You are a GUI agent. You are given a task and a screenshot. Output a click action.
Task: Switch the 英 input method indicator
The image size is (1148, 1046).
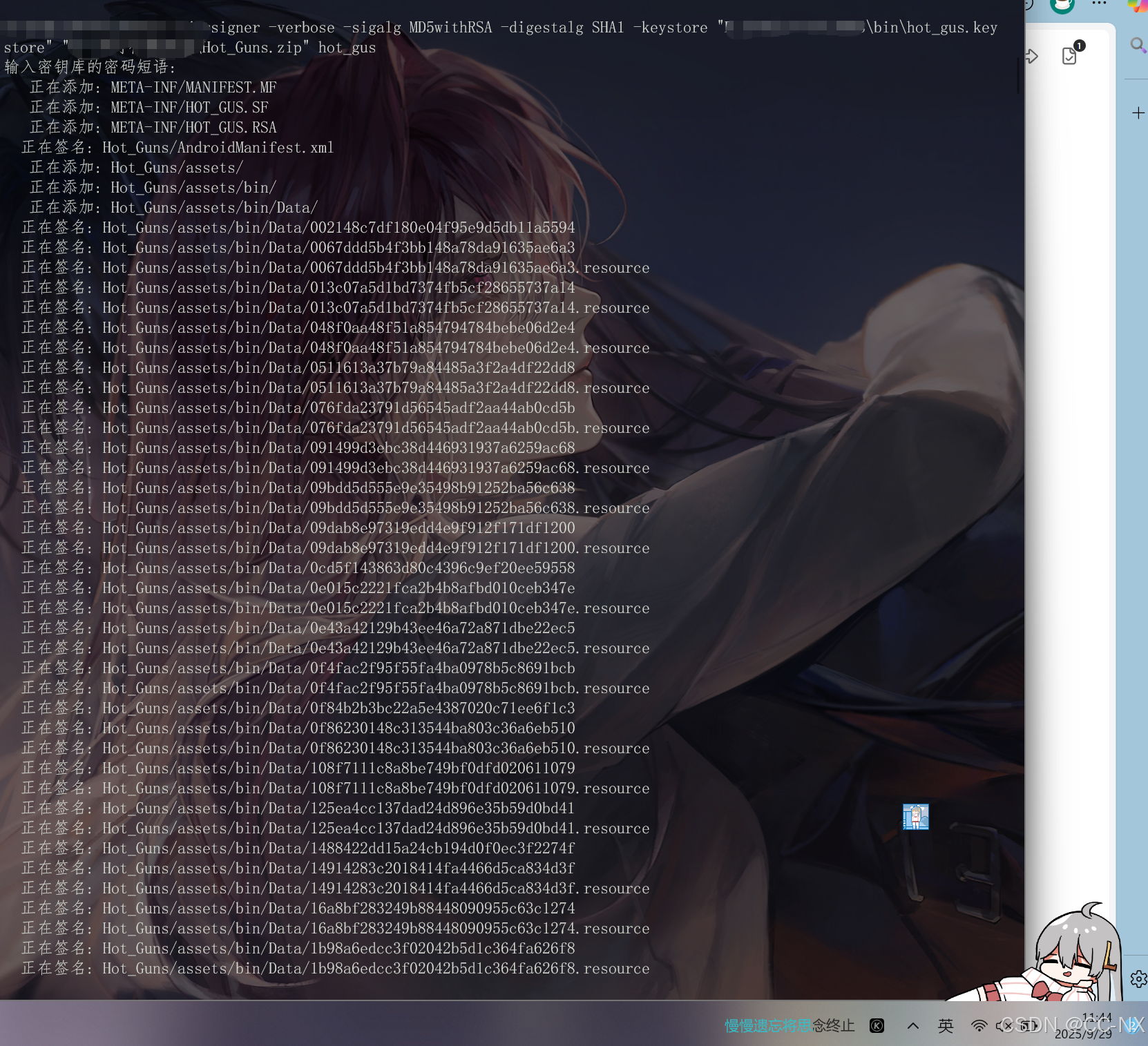tap(946, 1026)
